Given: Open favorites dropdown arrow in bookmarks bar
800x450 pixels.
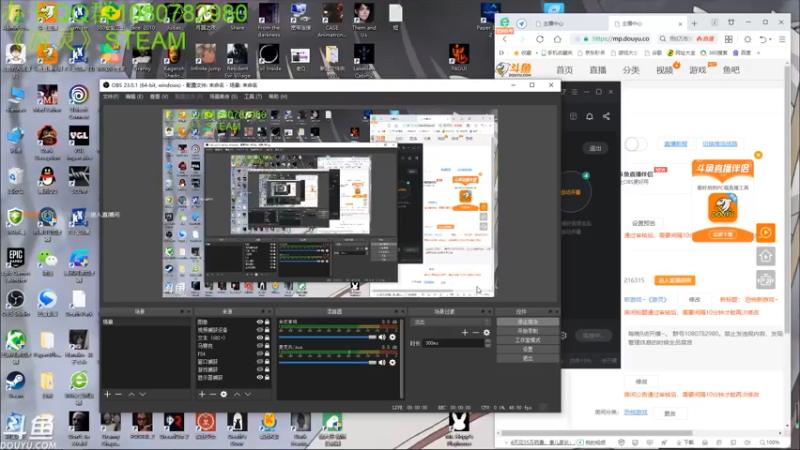Looking at the screenshot, I should [536, 53].
